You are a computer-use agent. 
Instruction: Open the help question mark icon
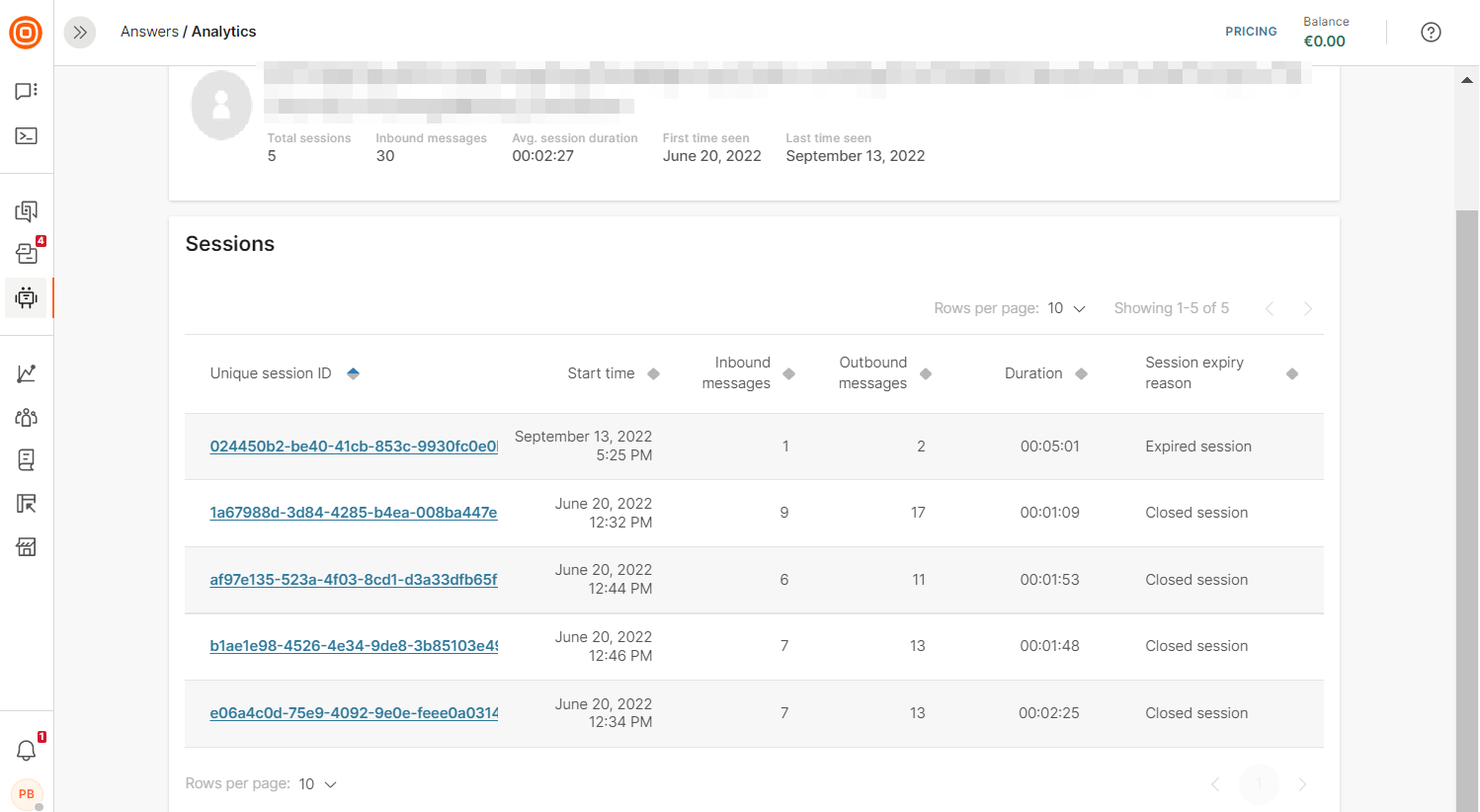[1431, 33]
